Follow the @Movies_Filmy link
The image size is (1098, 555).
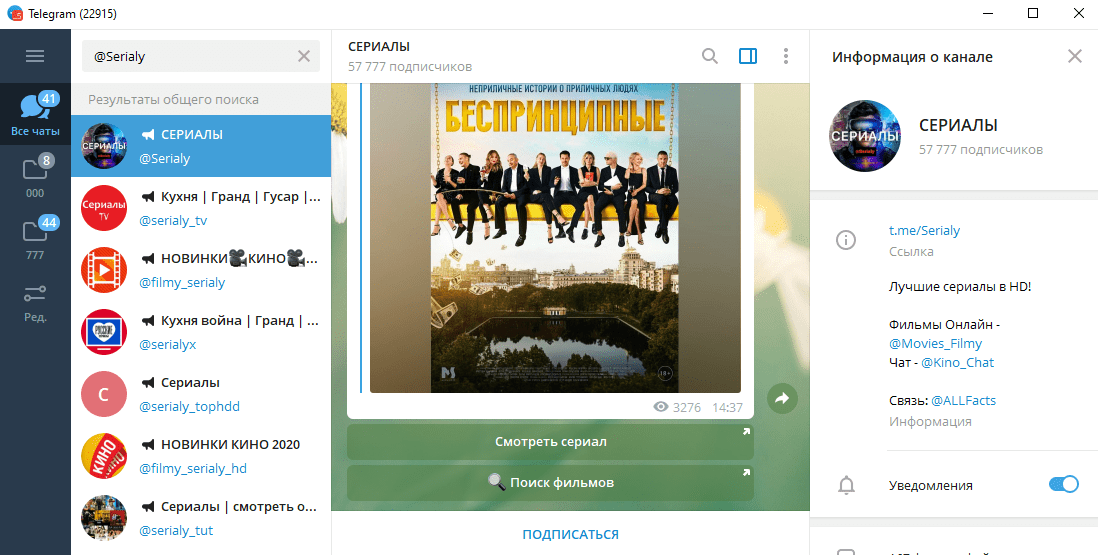930,344
